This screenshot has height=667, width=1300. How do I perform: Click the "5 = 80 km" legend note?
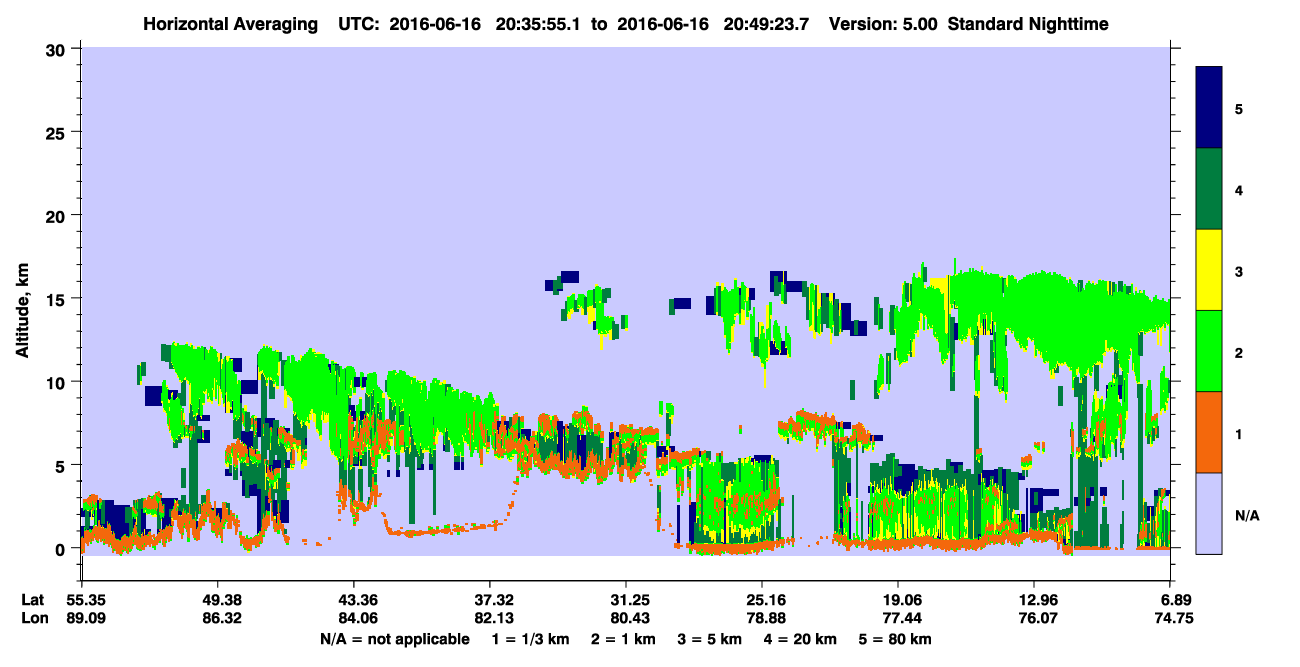click(x=895, y=638)
